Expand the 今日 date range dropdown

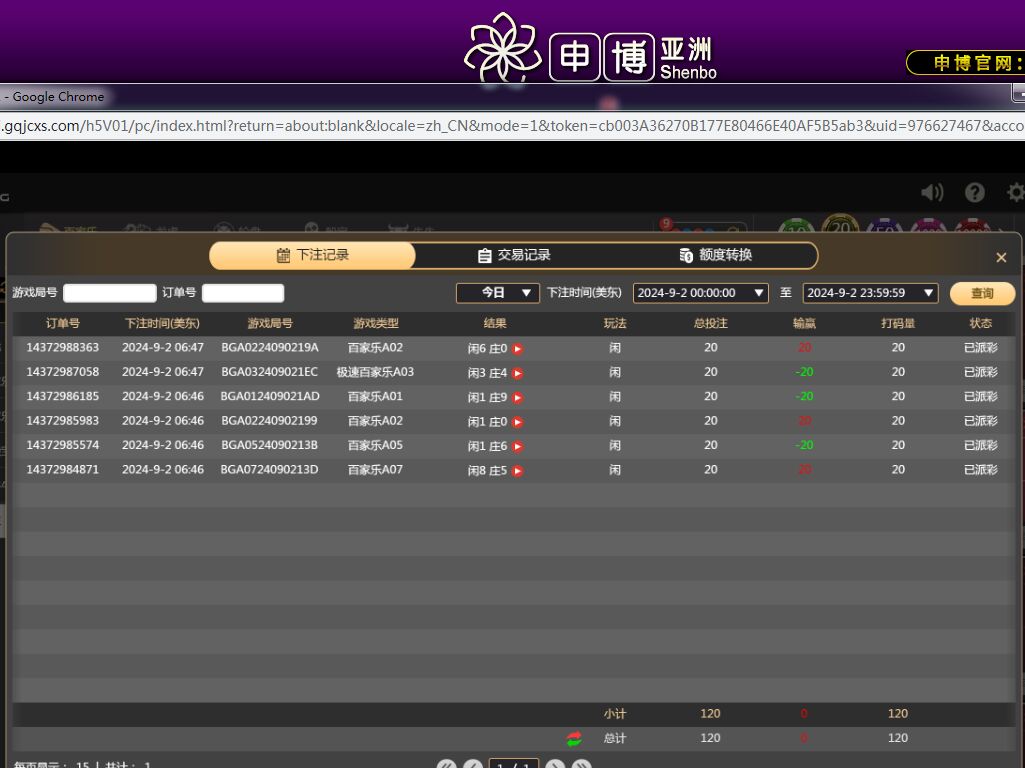(497, 293)
